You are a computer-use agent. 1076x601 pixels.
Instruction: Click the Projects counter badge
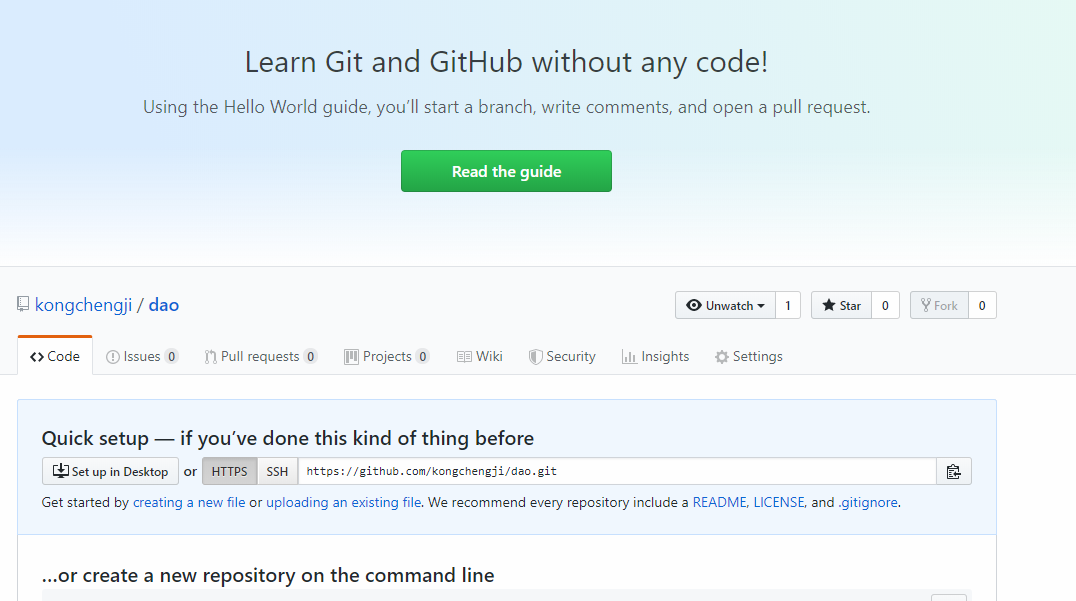pyautogui.click(x=423, y=356)
